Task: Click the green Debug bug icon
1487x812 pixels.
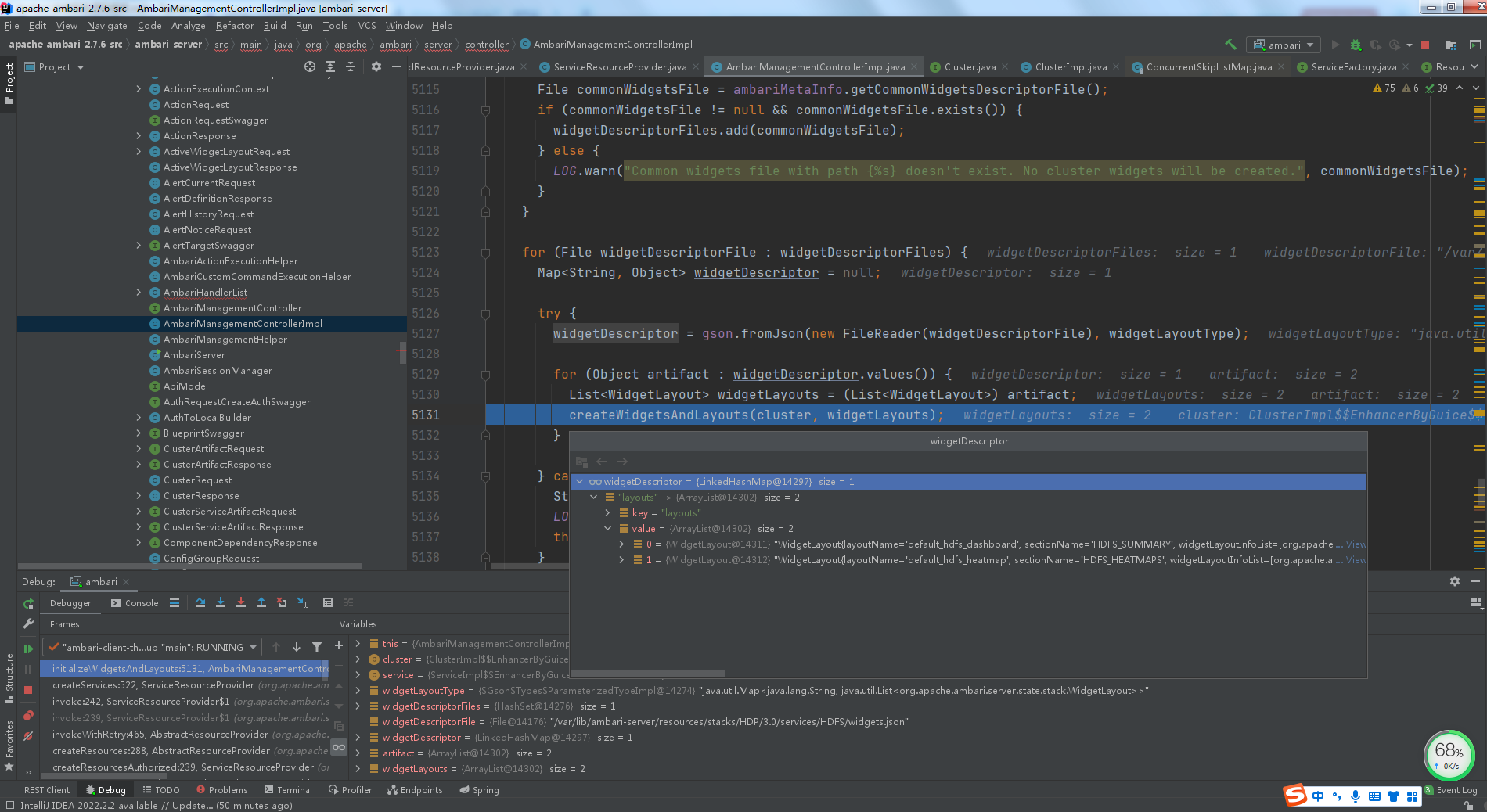Action: [1356, 45]
